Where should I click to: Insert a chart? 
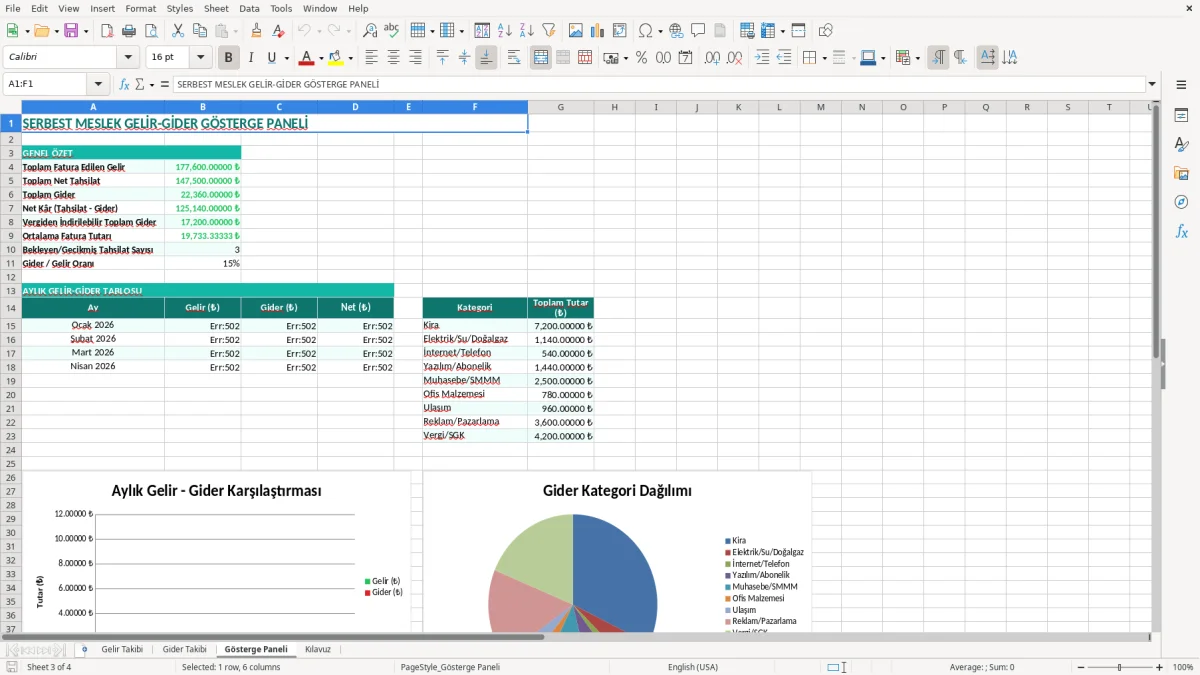pyautogui.click(x=598, y=31)
